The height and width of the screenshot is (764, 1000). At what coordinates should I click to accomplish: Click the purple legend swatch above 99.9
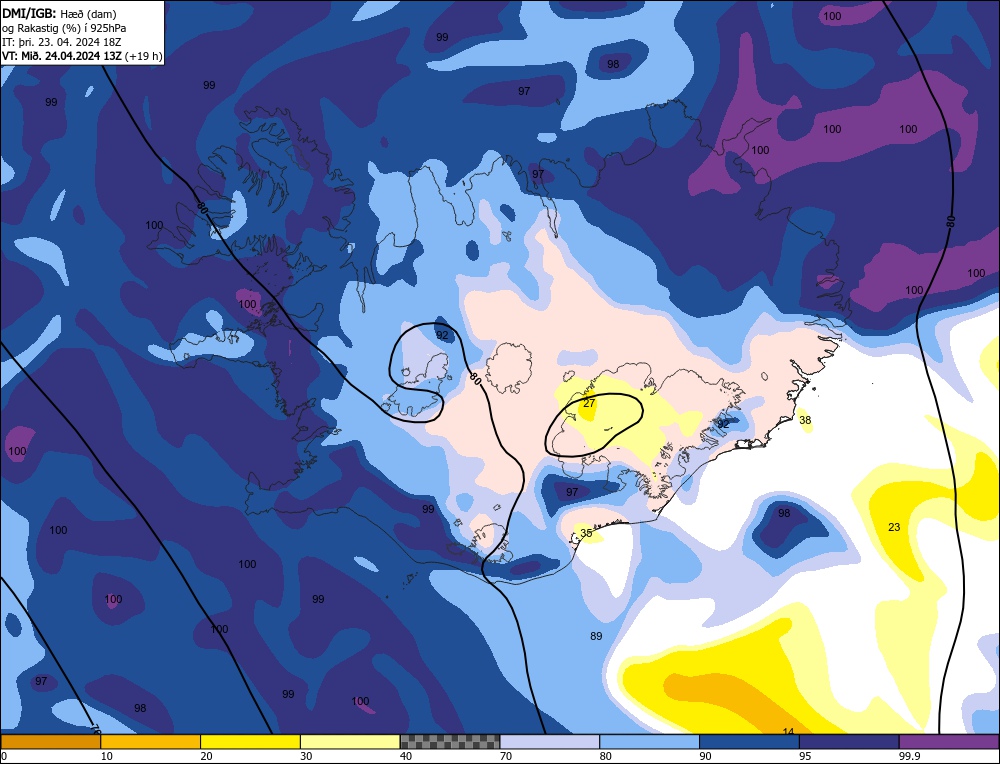click(949, 742)
